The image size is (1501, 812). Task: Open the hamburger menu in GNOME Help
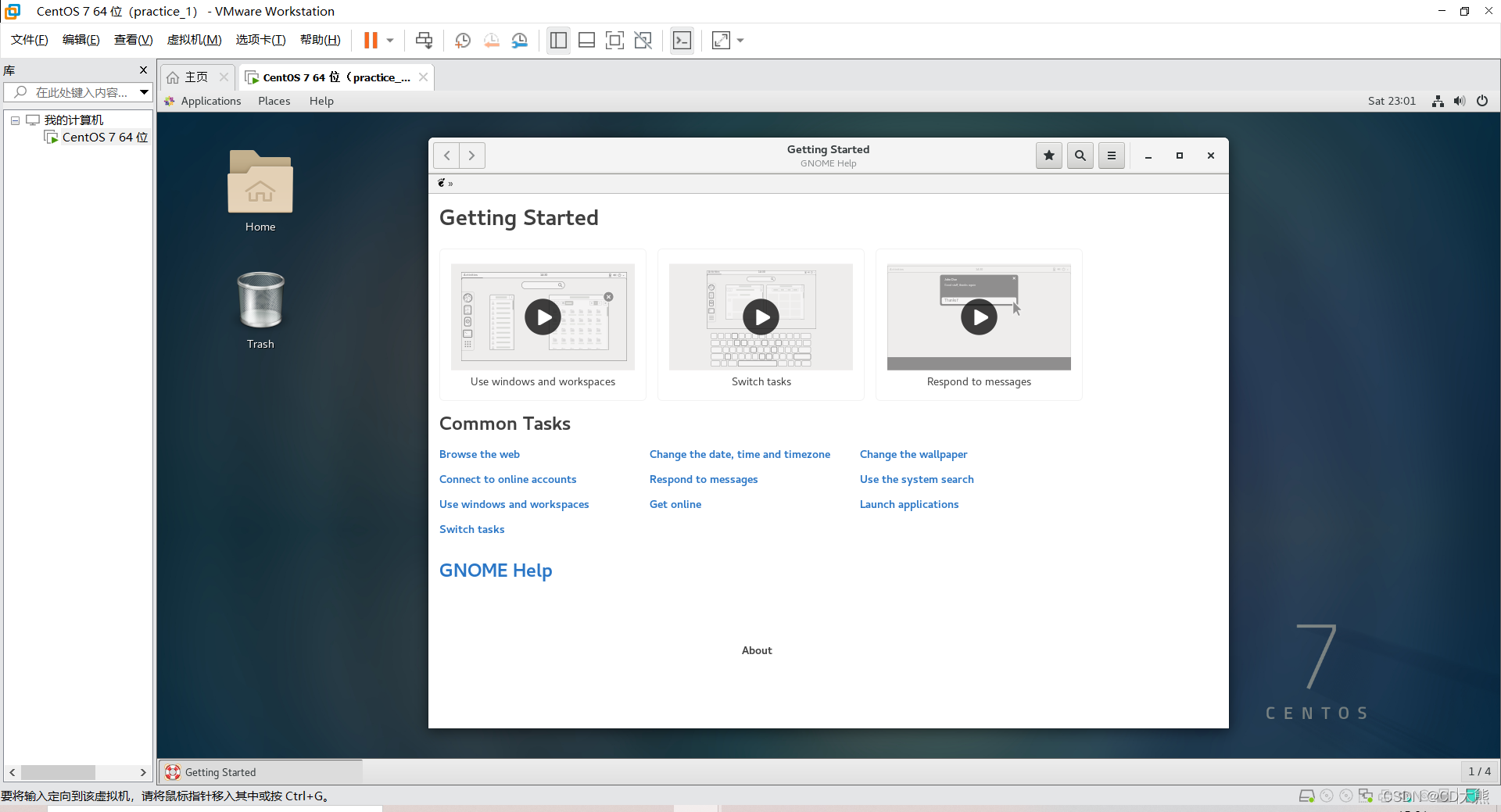(x=1112, y=156)
